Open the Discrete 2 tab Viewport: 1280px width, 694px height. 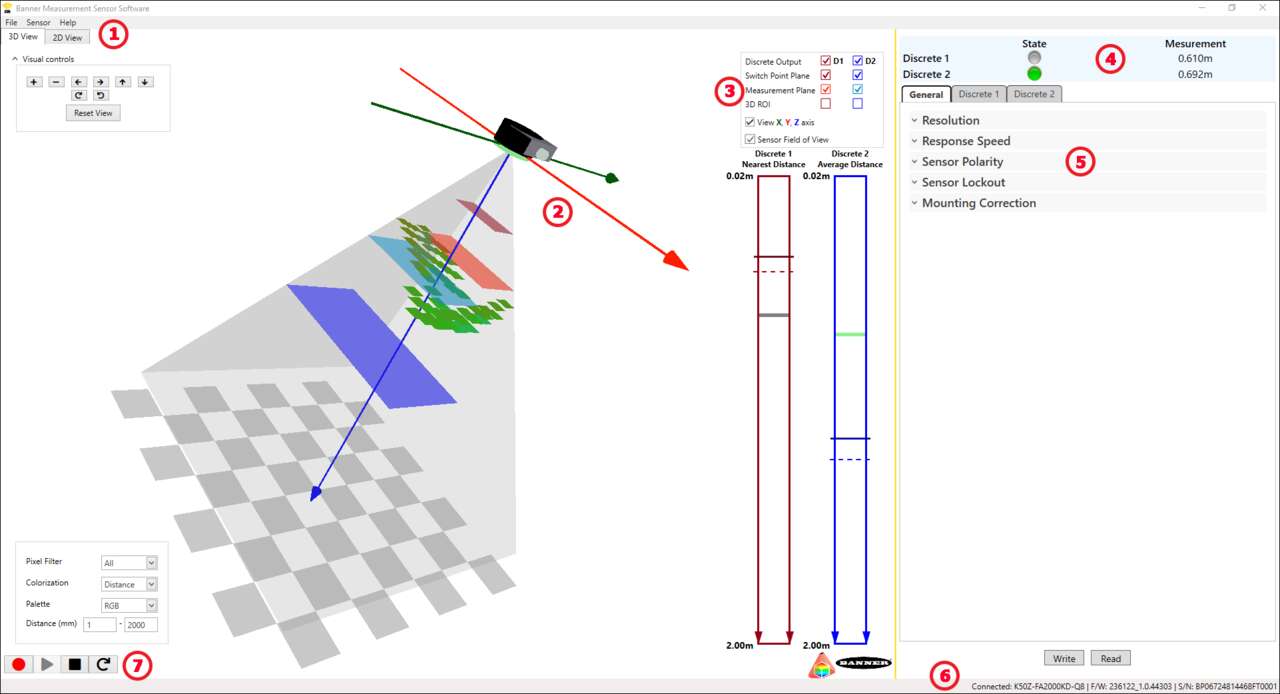click(1034, 94)
